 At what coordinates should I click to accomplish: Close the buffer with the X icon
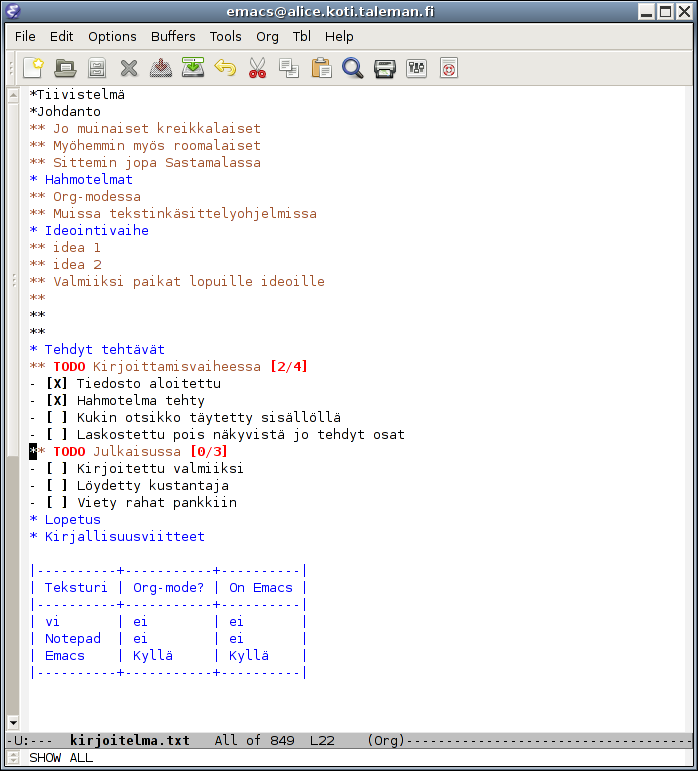[x=129, y=68]
